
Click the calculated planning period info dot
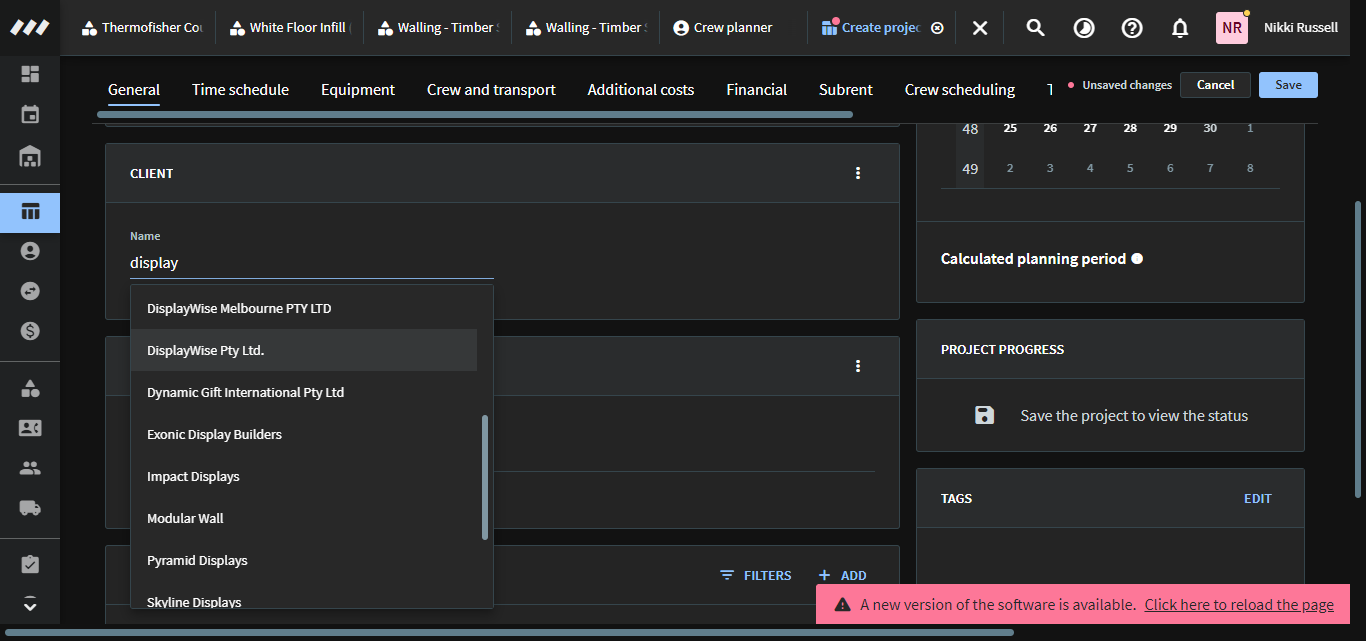1137,258
